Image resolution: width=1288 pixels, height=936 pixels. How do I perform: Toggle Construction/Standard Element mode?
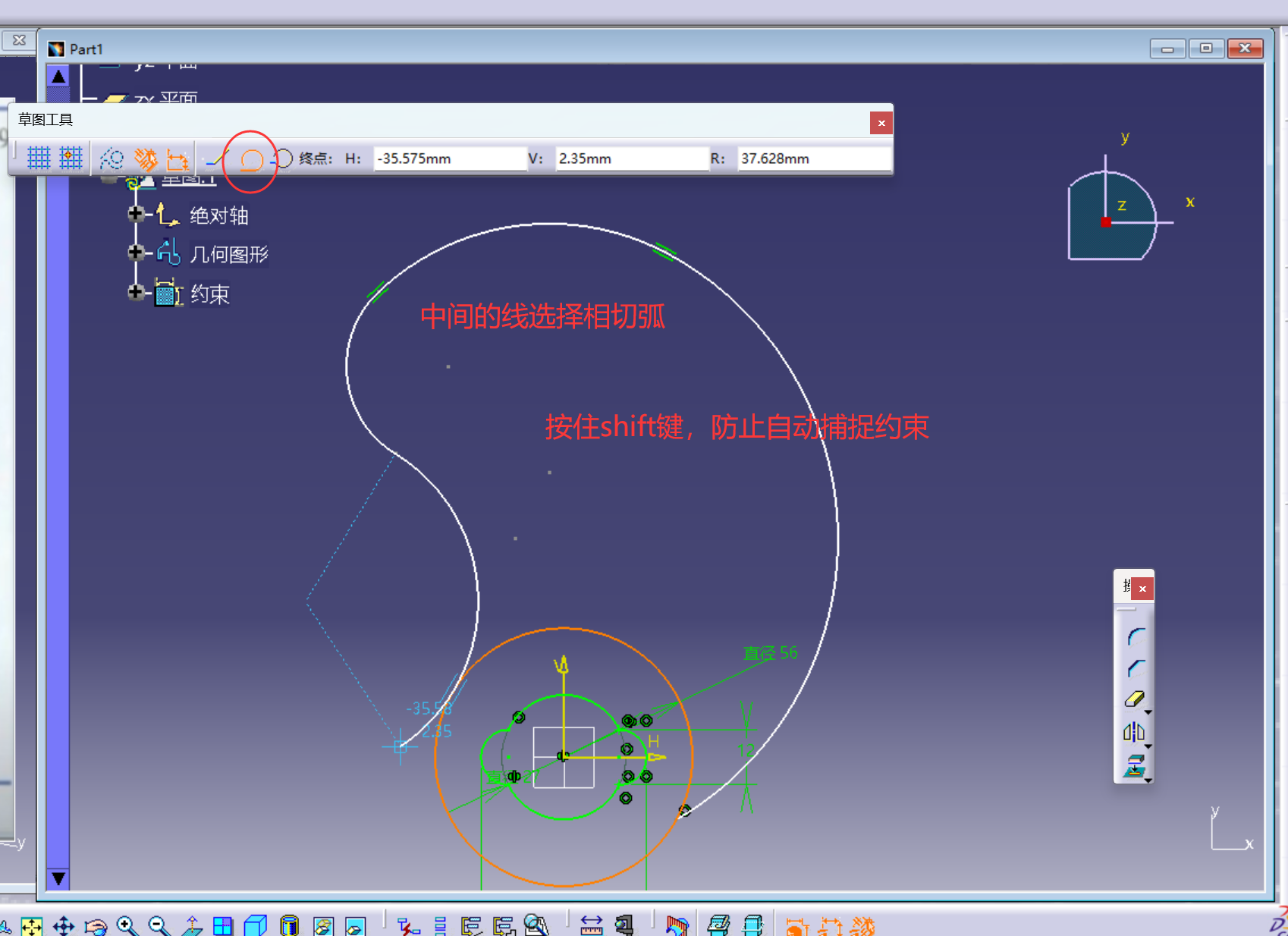point(112,159)
